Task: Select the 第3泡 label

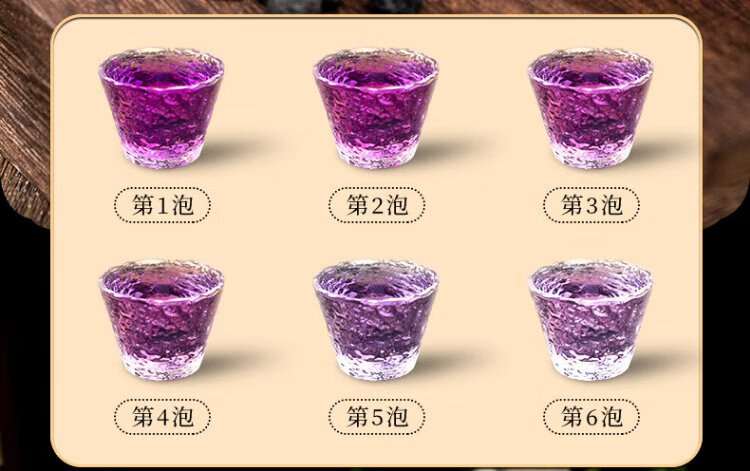Action: pos(592,206)
